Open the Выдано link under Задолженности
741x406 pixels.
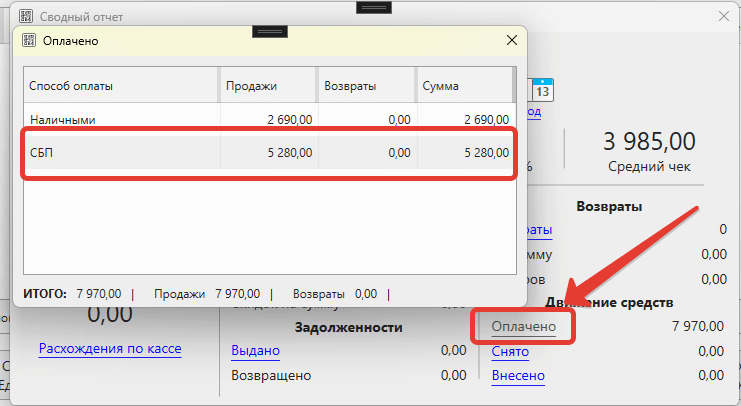255,351
